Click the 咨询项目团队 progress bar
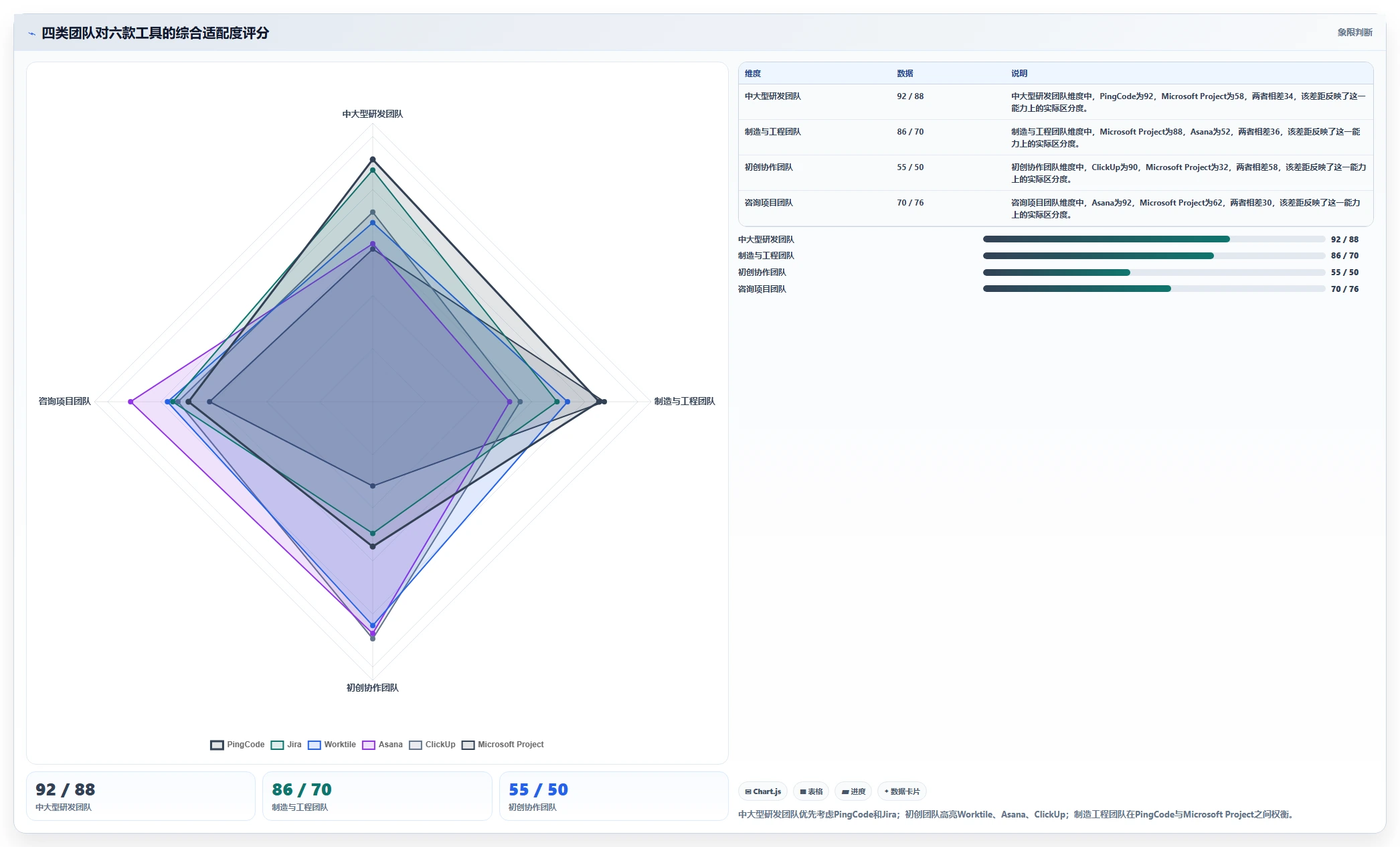The height and width of the screenshot is (847, 1400). click(x=1154, y=289)
